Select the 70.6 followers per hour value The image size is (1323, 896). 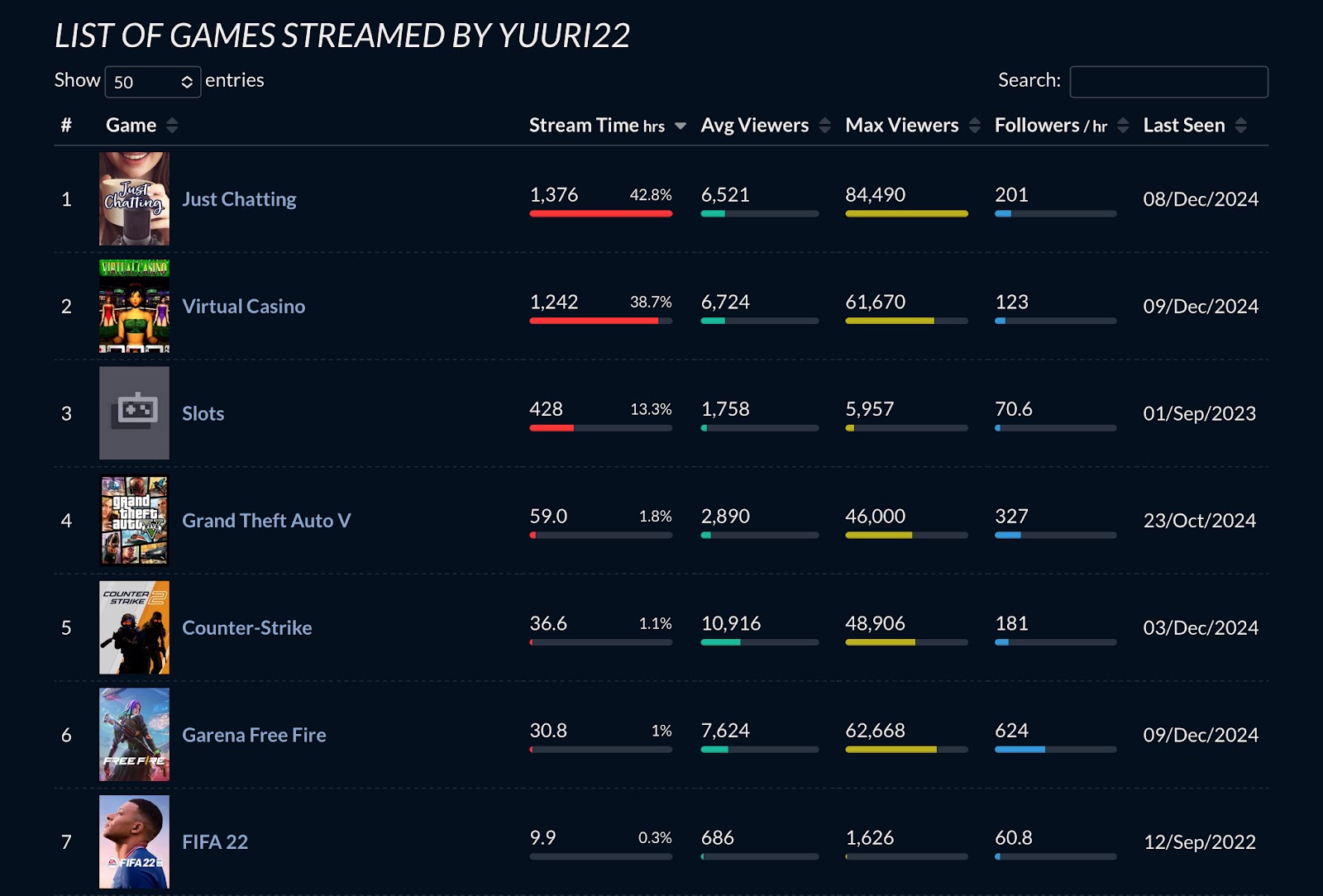(x=1014, y=409)
